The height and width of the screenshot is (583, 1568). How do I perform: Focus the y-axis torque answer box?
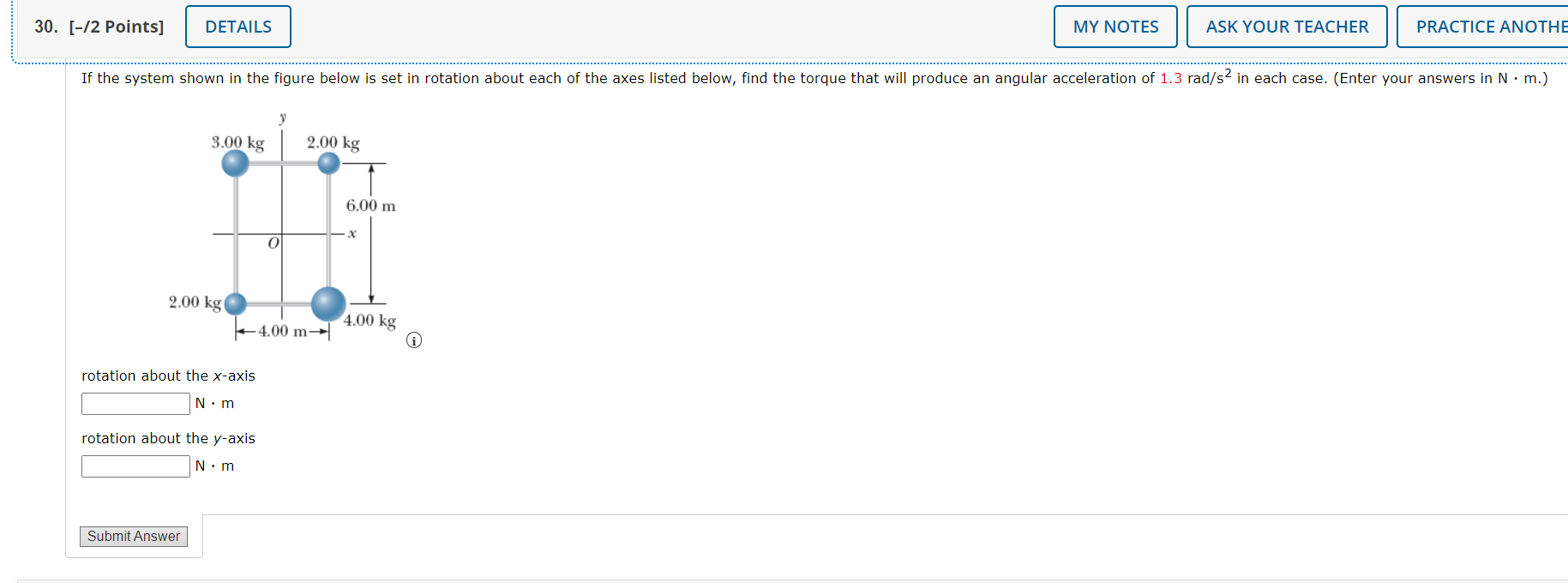pos(135,466)
